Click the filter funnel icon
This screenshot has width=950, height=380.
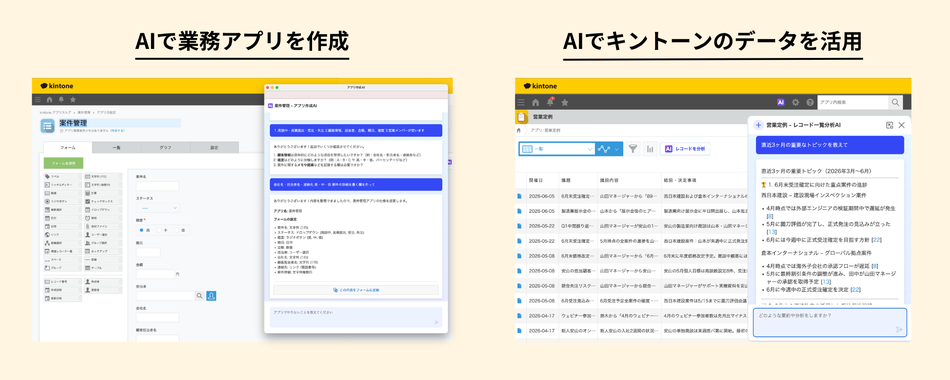pyautogui.click(x=633, y=148)
